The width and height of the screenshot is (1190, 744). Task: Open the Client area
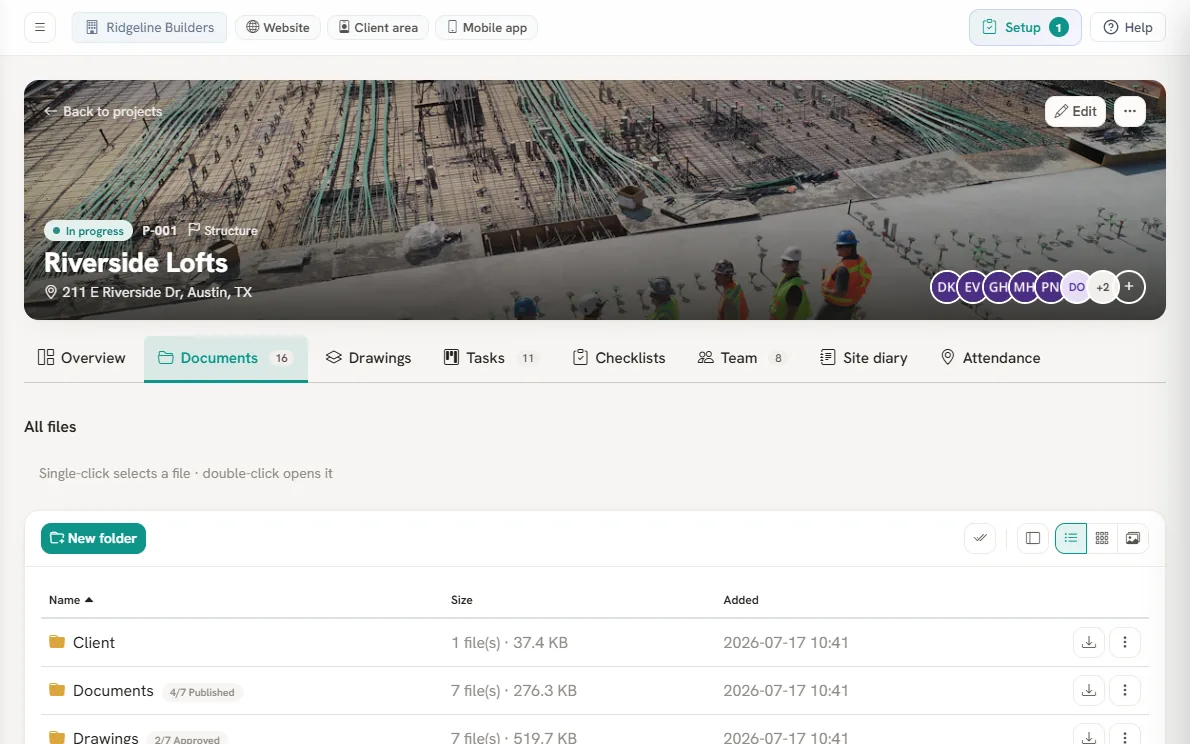(x=378, y=27)
